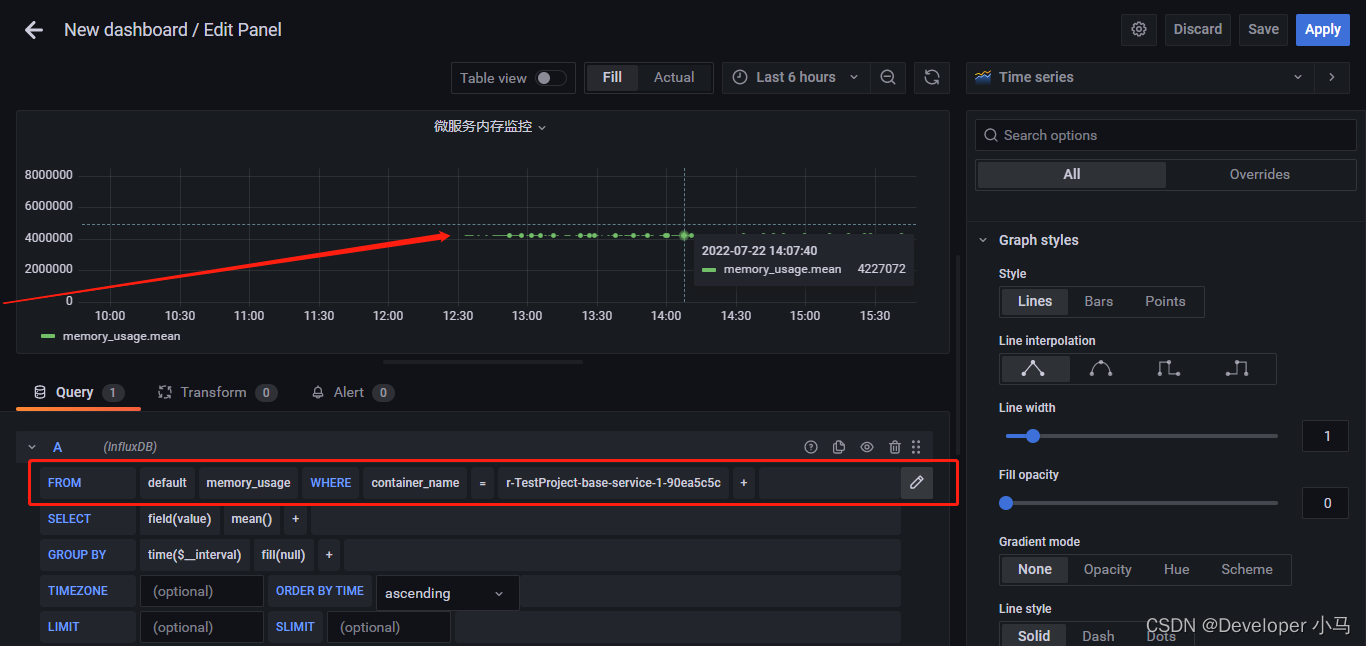Screen dimensions: 1366x646
Task: Duplicate query A with the copy icon
Action: pos(839,447)
